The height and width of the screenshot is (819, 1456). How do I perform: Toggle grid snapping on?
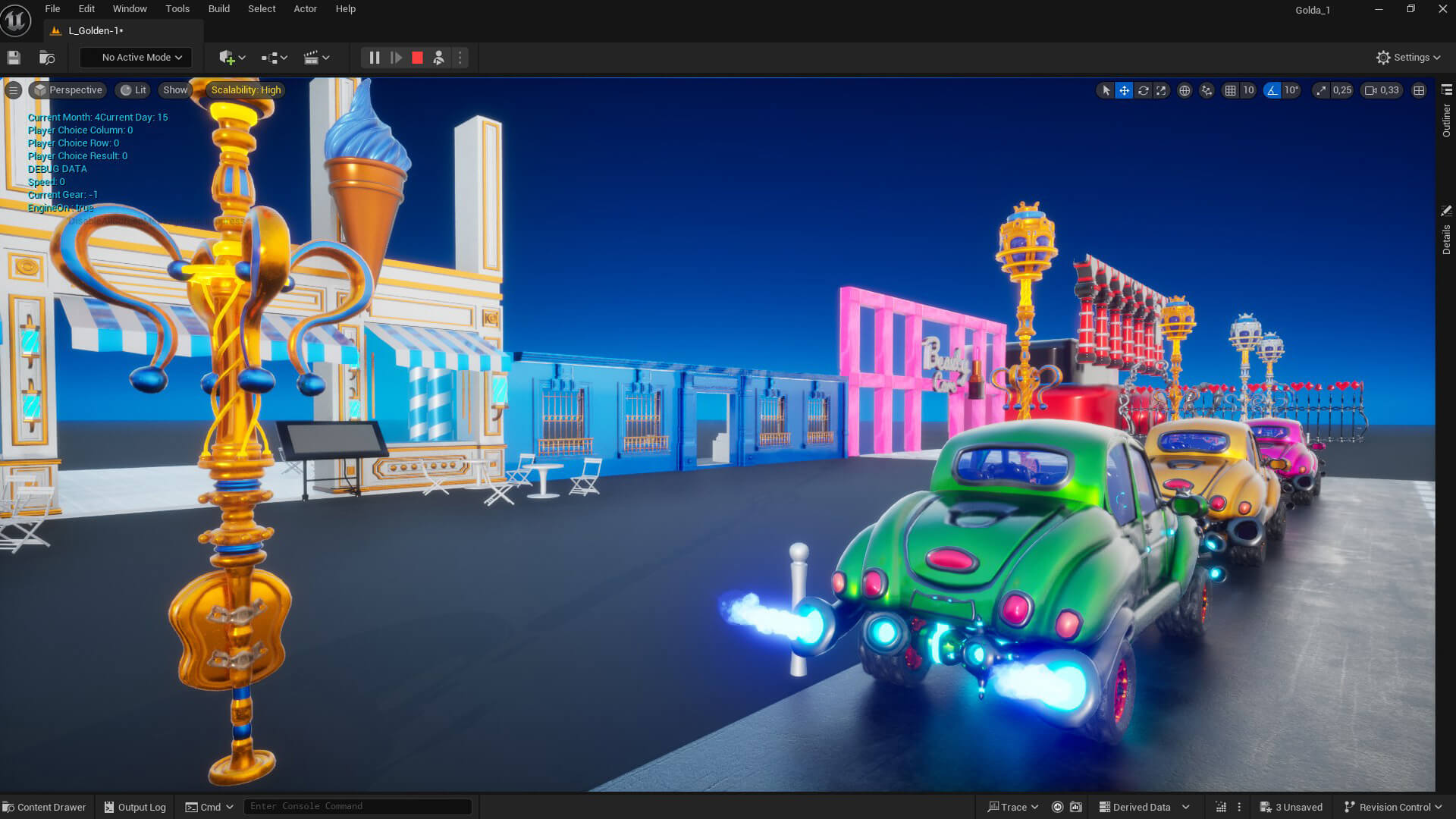1231,90
